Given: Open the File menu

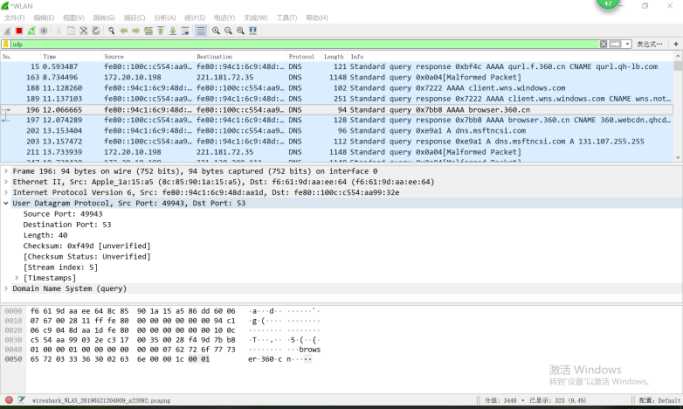Looking at the screenshot, I should [14, 18].
